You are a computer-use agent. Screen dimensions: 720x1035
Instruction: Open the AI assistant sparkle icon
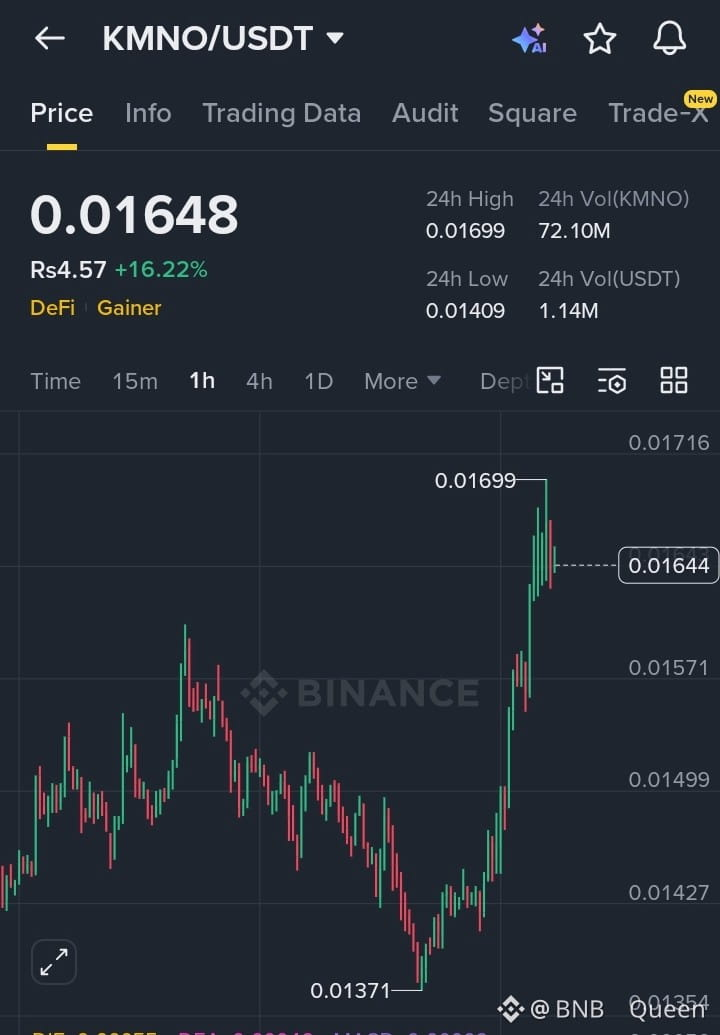click(530, 39)
